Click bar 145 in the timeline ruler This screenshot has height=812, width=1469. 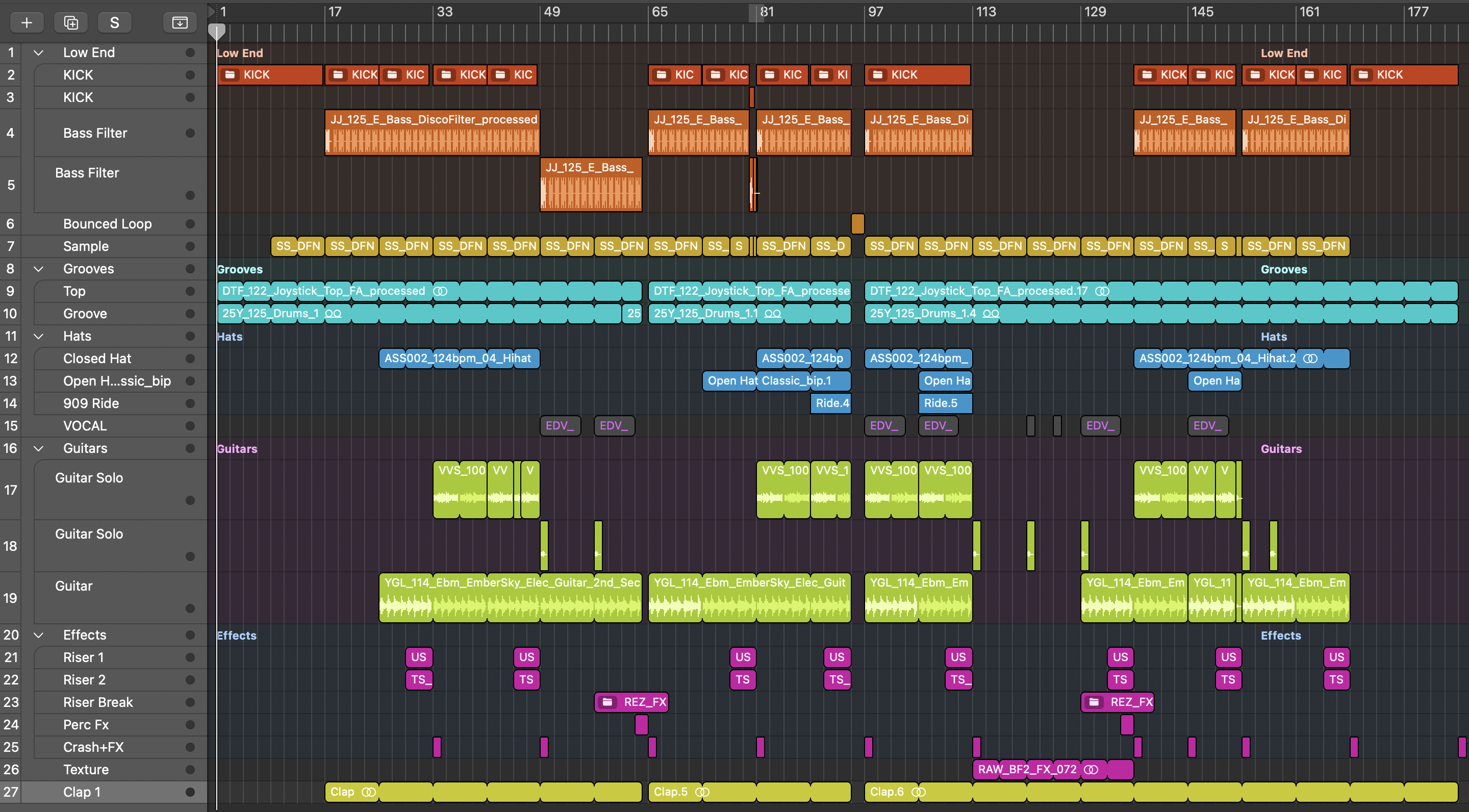point(1202,11)
